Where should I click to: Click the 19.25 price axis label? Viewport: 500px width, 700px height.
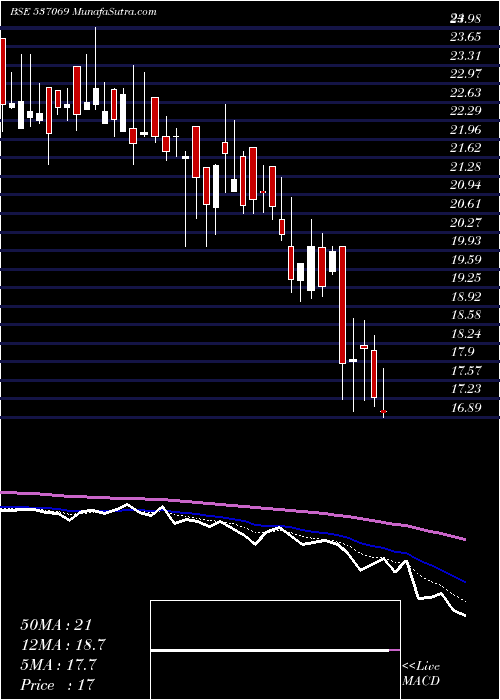466,278
